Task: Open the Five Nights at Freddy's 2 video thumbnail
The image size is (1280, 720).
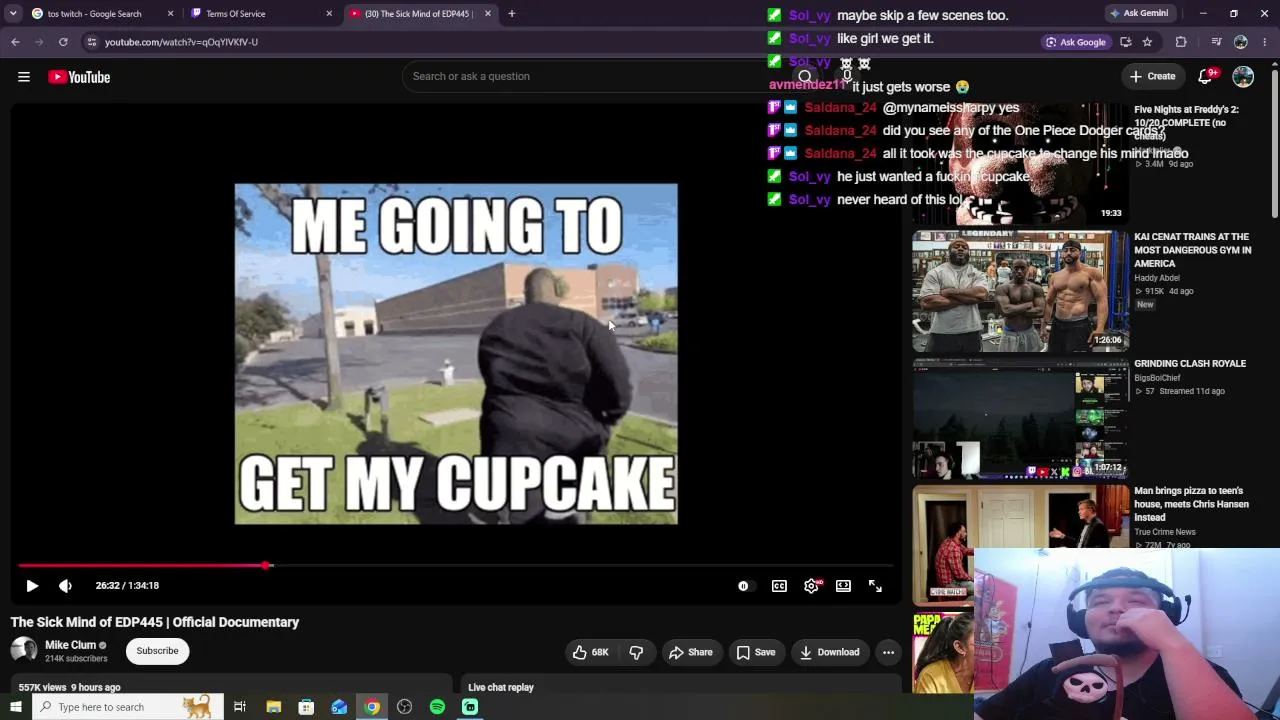Action: point(1020,162)
